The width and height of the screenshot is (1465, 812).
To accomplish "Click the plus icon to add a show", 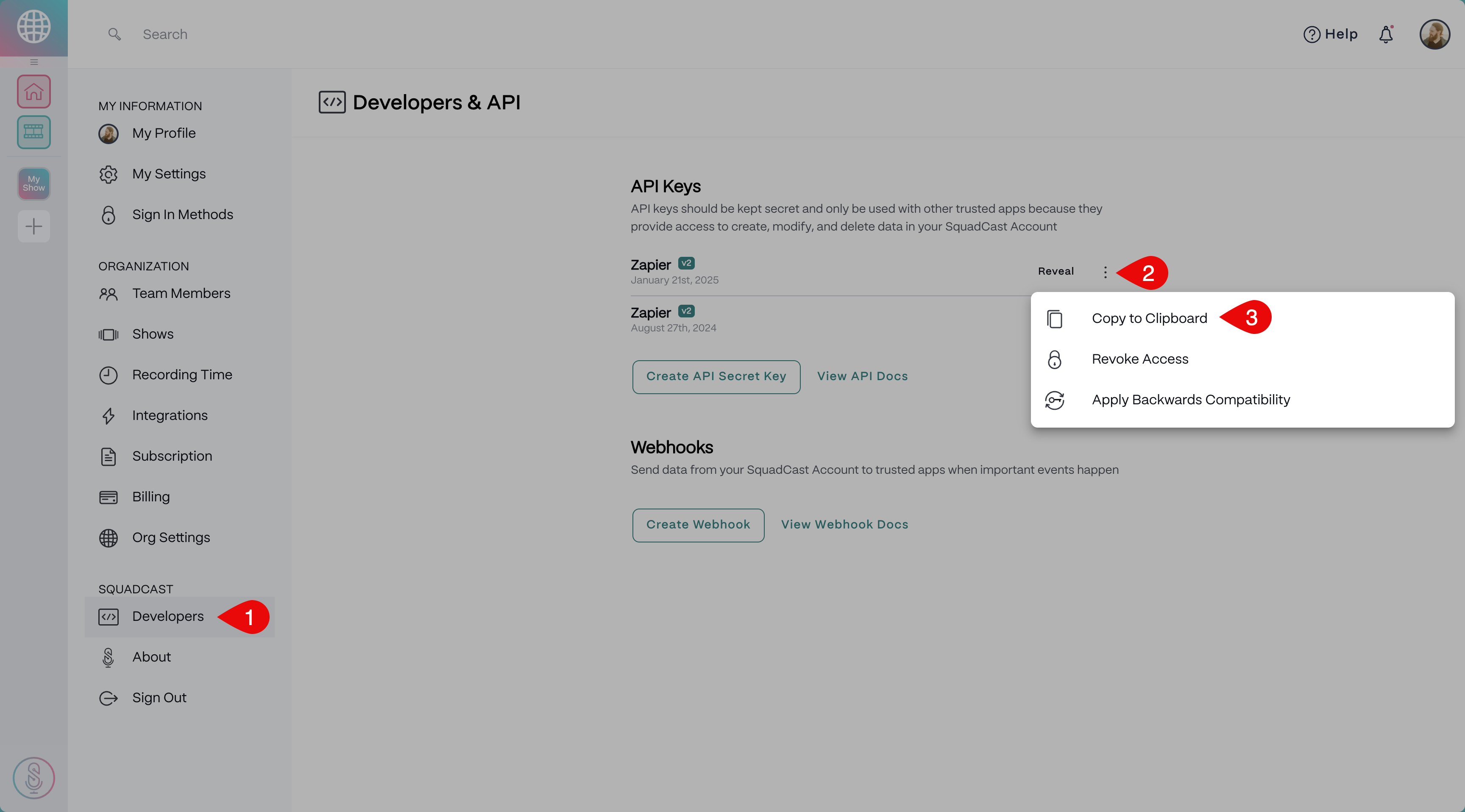I will click(33, 226).
